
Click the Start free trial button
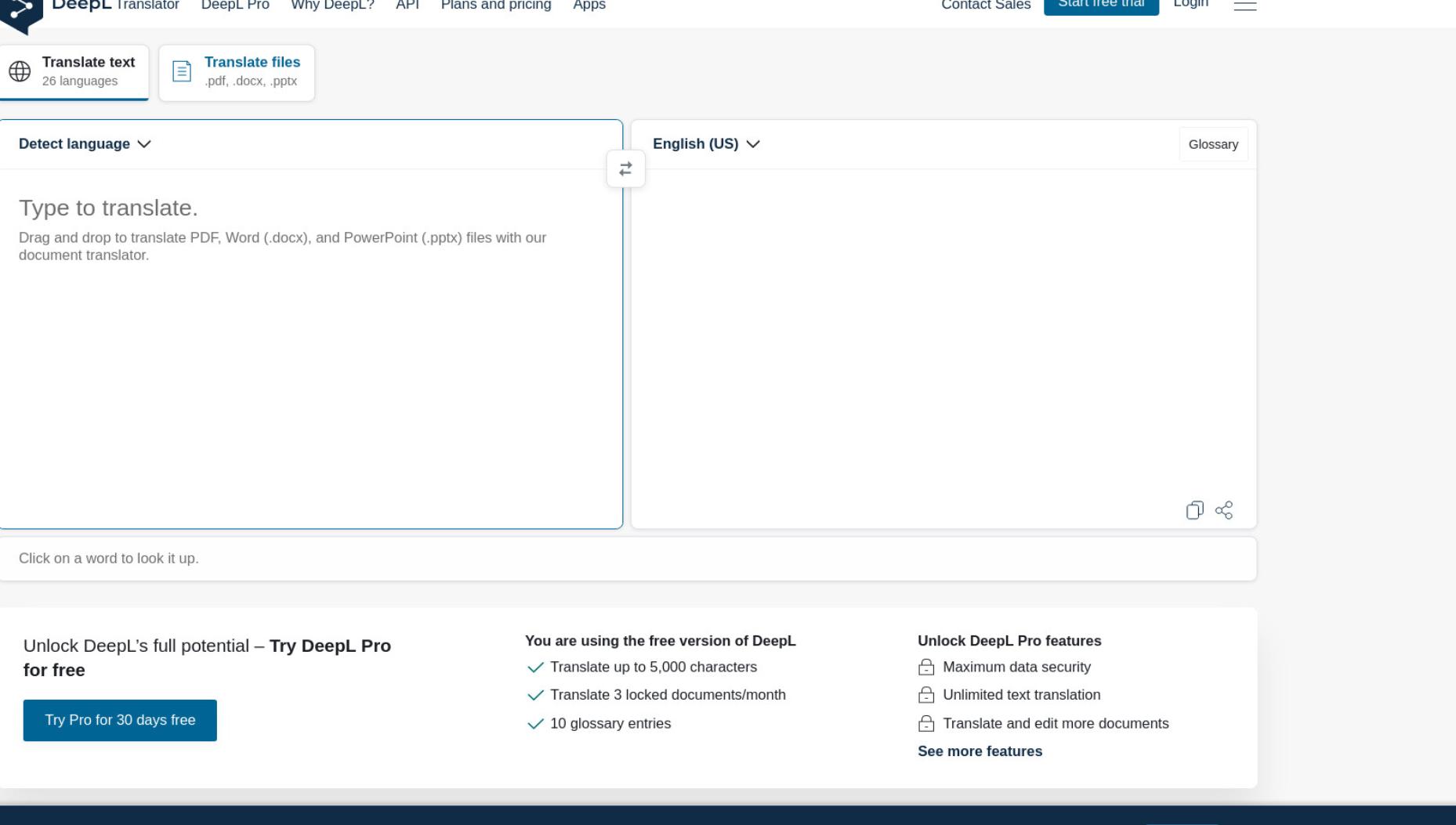tap(1101, 5)
